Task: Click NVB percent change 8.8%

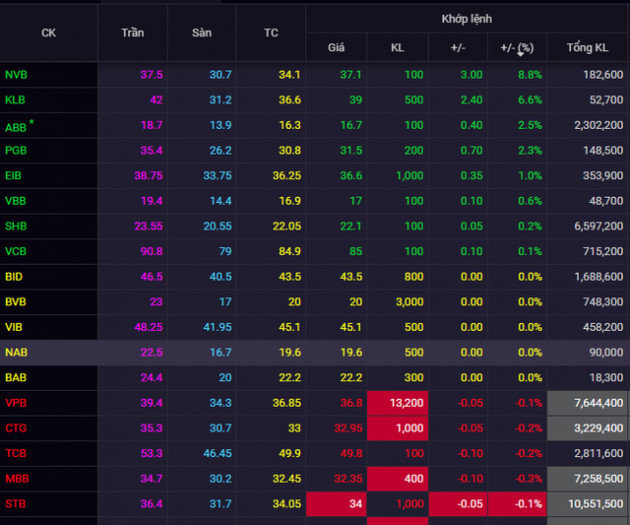Action: point(530,75)
